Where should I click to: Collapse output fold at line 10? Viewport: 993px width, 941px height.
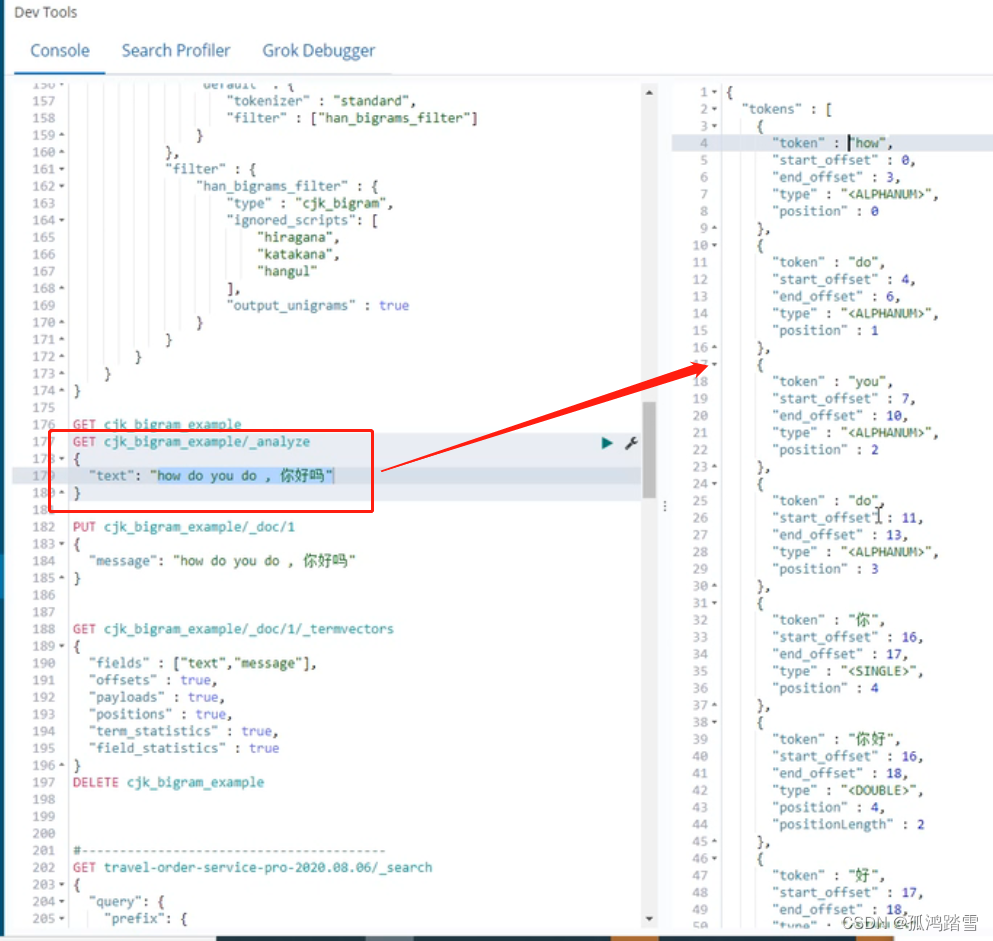[714, 245]
